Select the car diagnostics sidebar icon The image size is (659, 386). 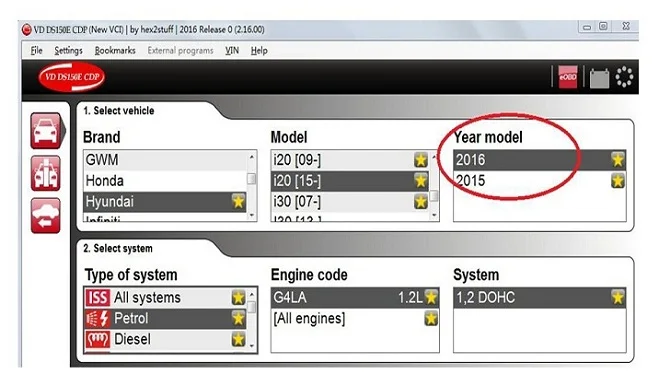(x=46, y=130)
